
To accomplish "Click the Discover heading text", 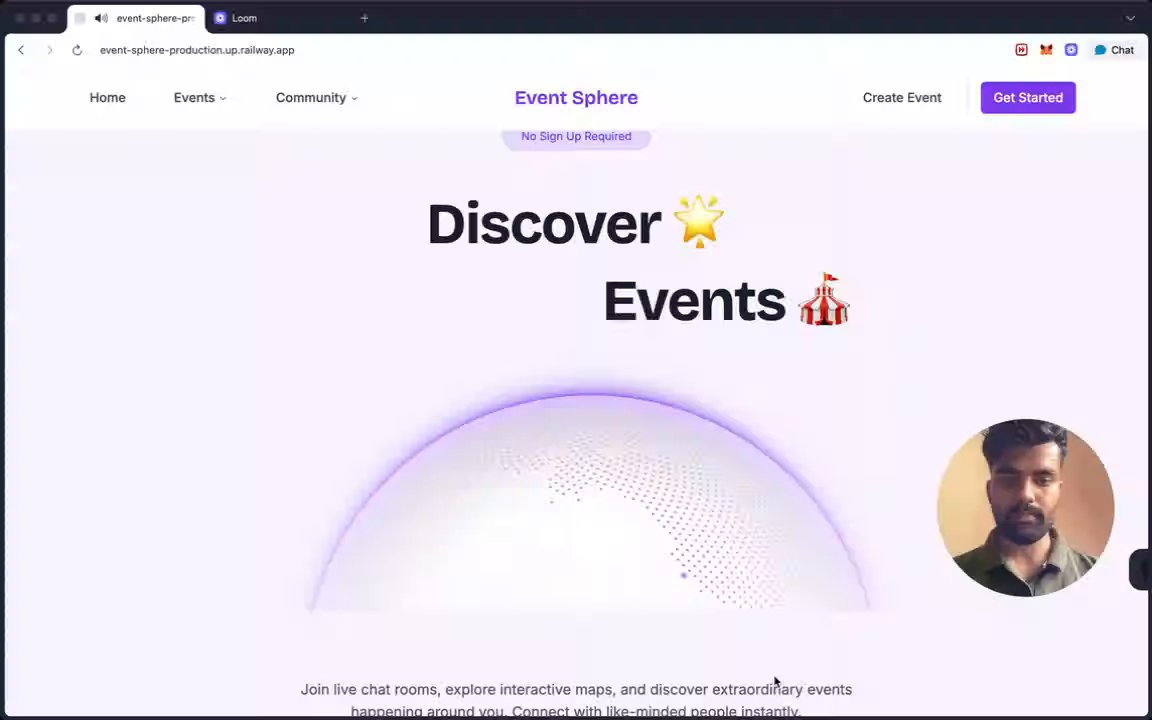I will point(544,223).
